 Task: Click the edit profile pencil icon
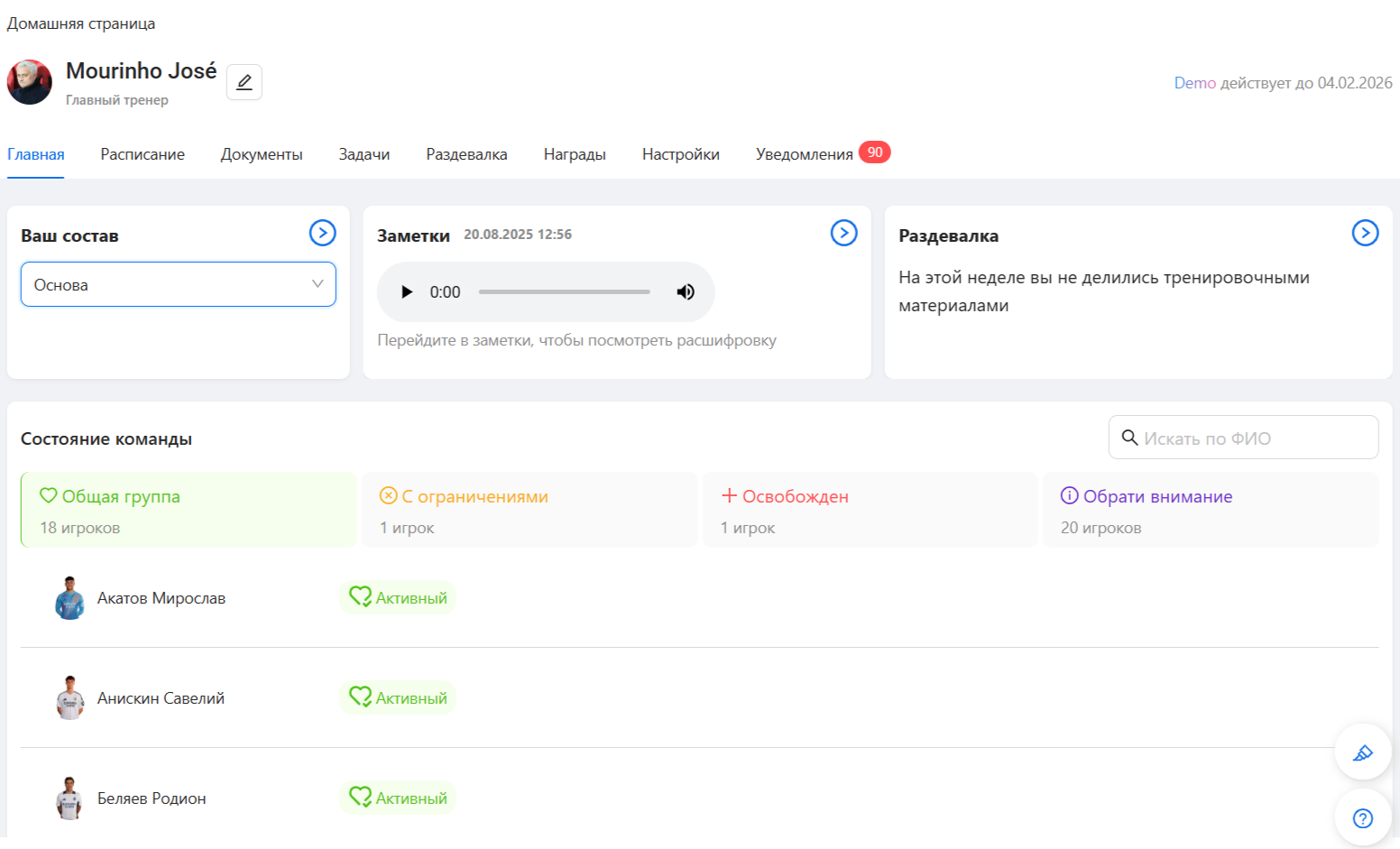pos(244,82)
